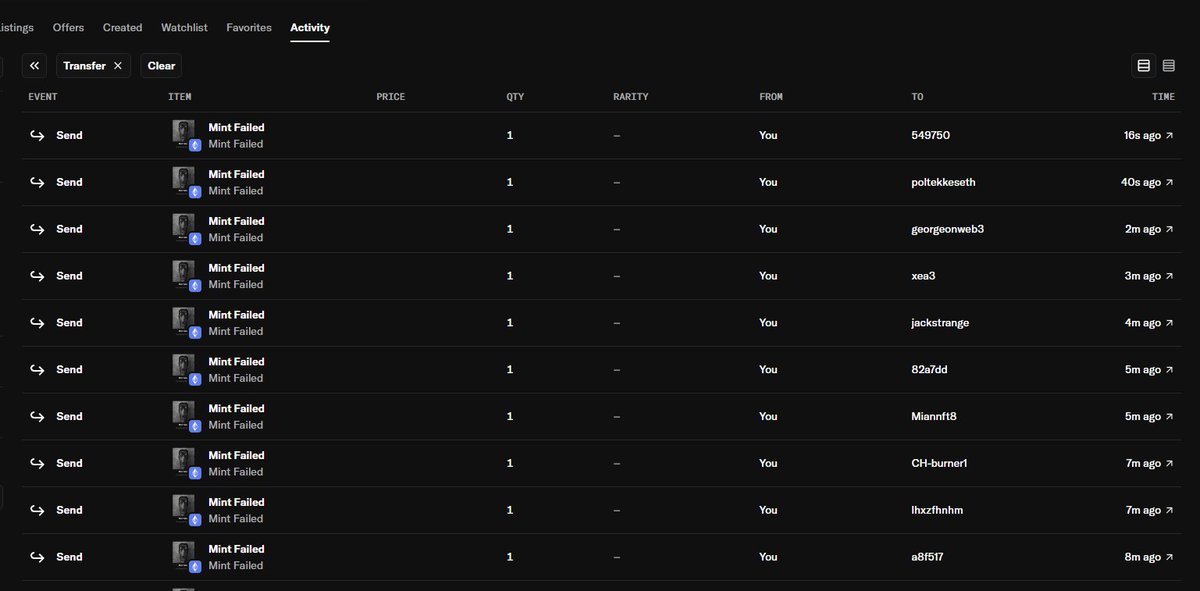
Task: Click the PRICE column header
Action: click(391, 97)
